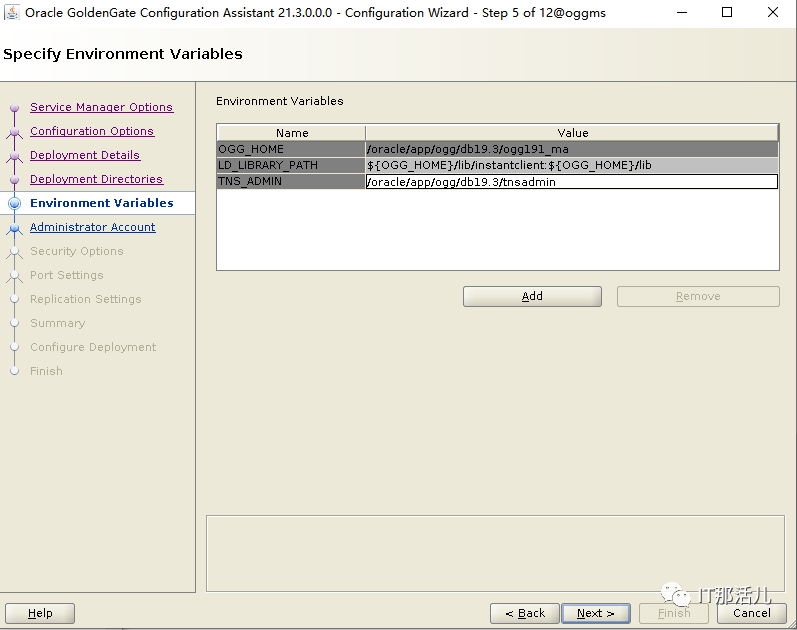Edit the TNS_ADMIN value input field
The width and height of the screenshot is (797, 630).
click(x=572, y=182)
